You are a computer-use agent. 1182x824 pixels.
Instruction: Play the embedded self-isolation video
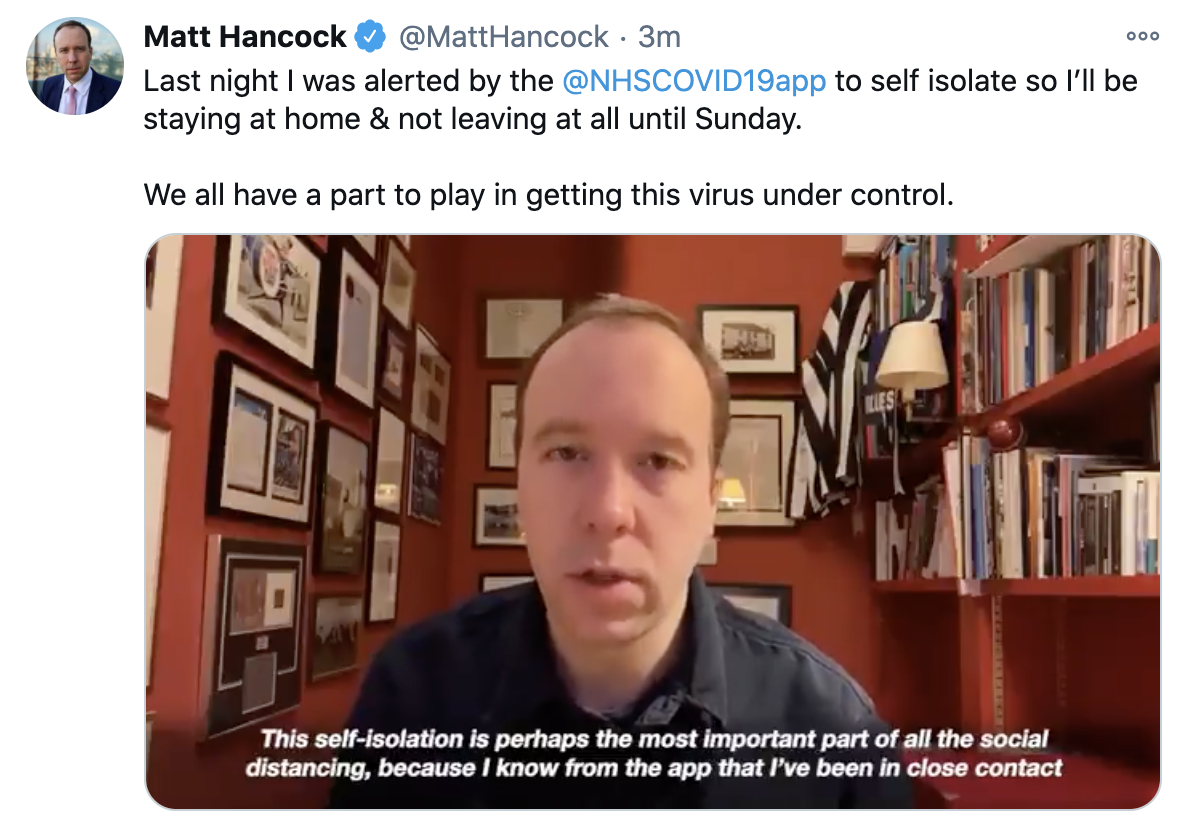pos(653,522)
